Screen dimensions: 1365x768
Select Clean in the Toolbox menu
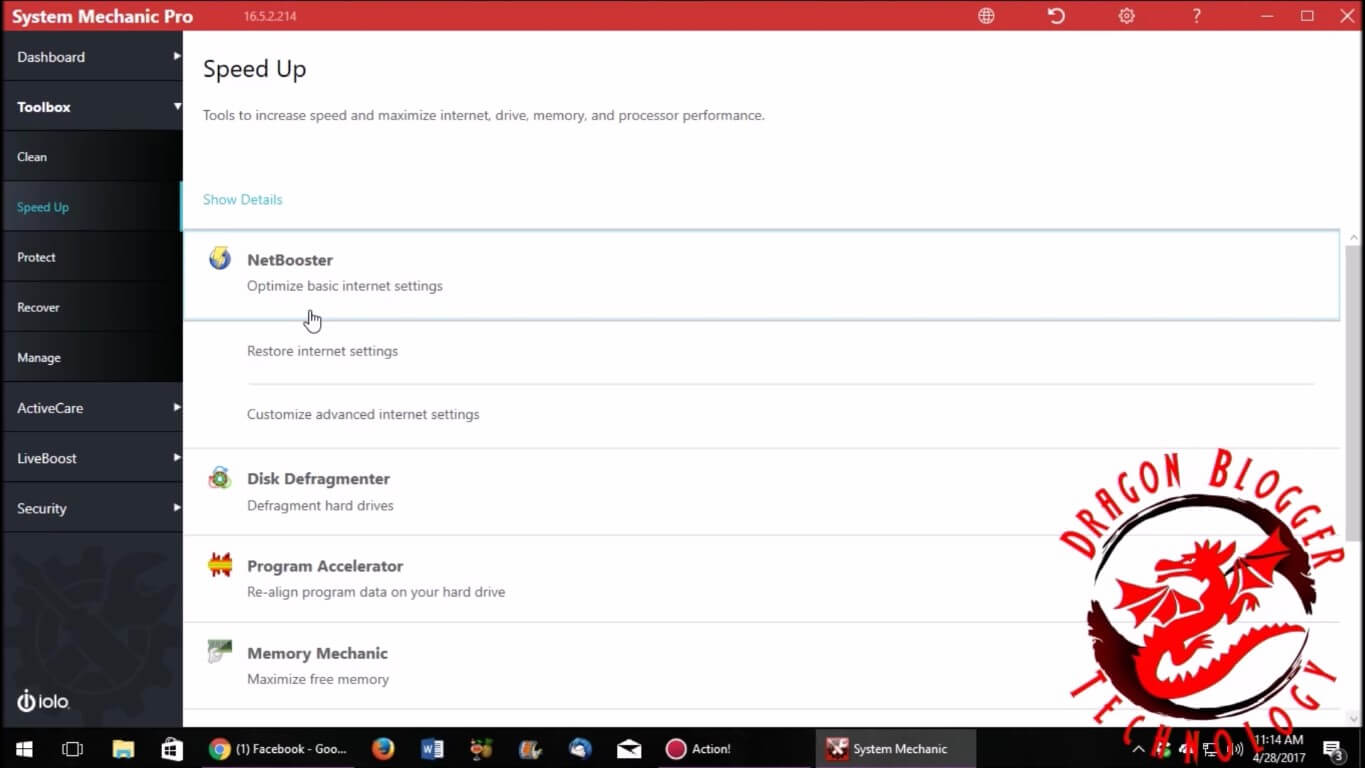tap(32, 157)
